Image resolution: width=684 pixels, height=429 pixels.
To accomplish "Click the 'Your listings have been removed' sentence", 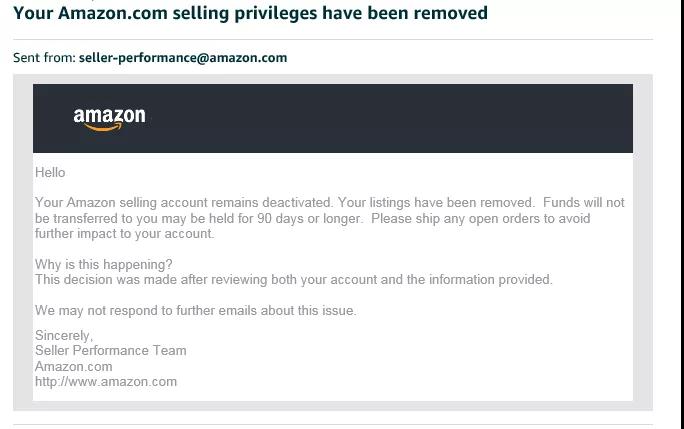I will (x=436, y=202).
